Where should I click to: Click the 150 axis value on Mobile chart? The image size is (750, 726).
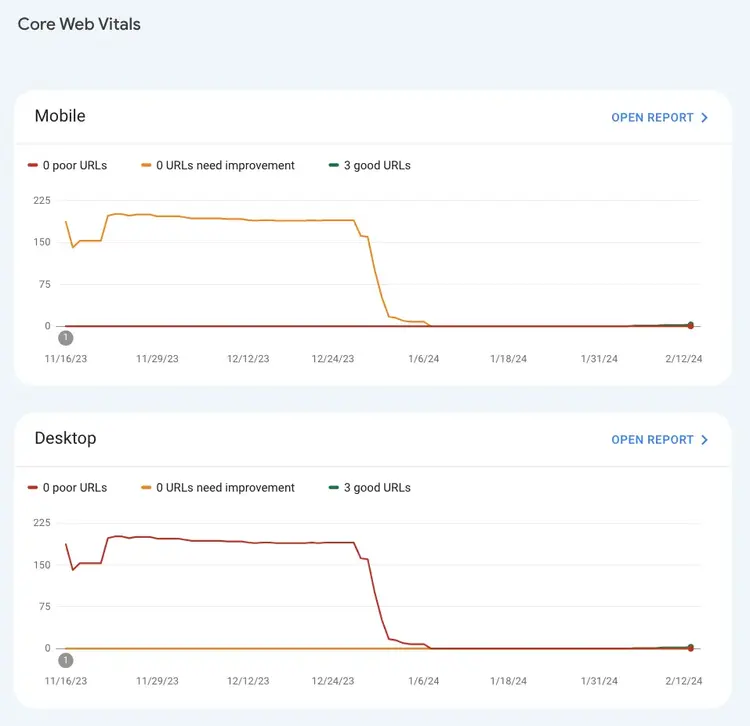click(42, 242)
